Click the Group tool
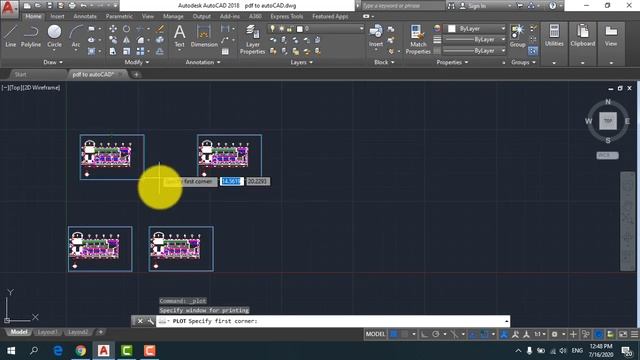Screen dimensions: 640x360 point(518,36)
